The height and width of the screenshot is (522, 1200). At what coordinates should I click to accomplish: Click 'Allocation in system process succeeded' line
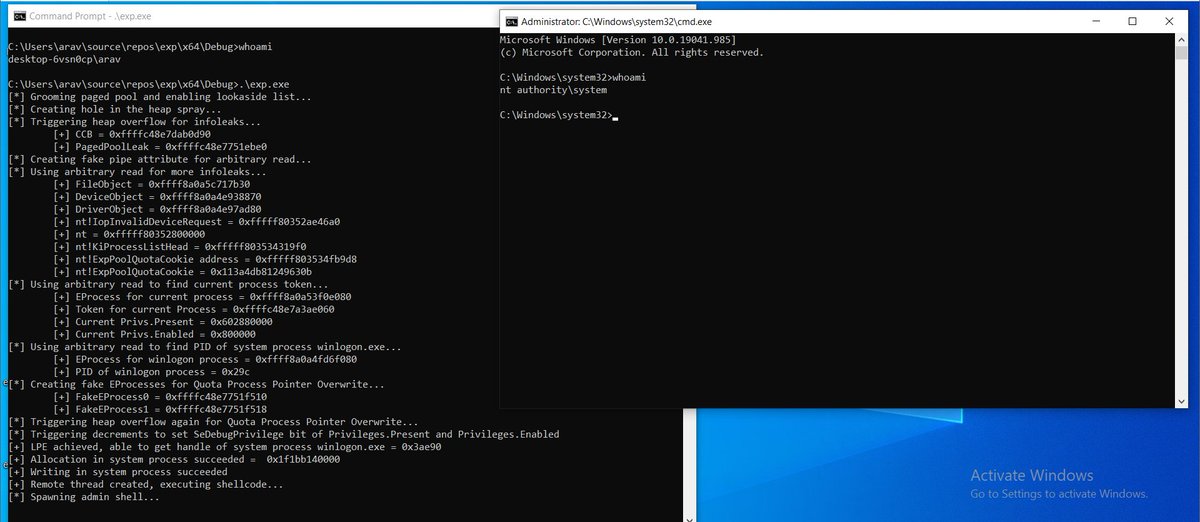coord(174,459)
